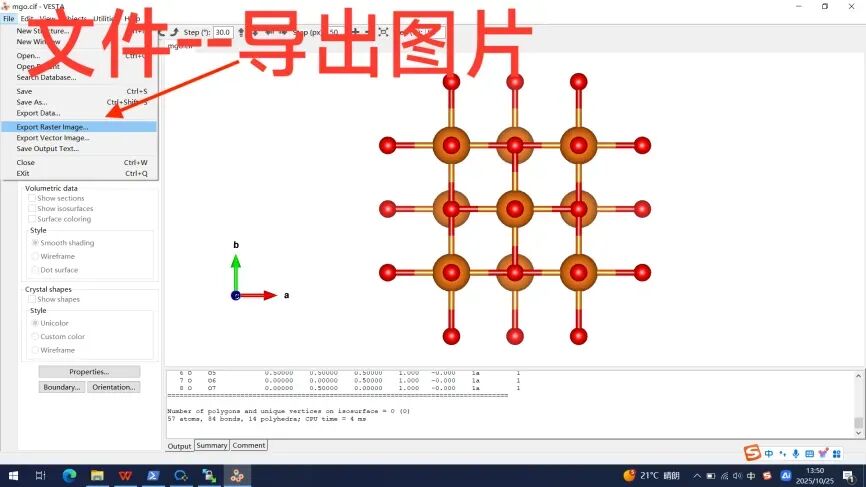Image resolution: width=866 pixels, height=487 pixels.
Task: Click the red Sogou icon in system tray
Action: tap(767, 476)
